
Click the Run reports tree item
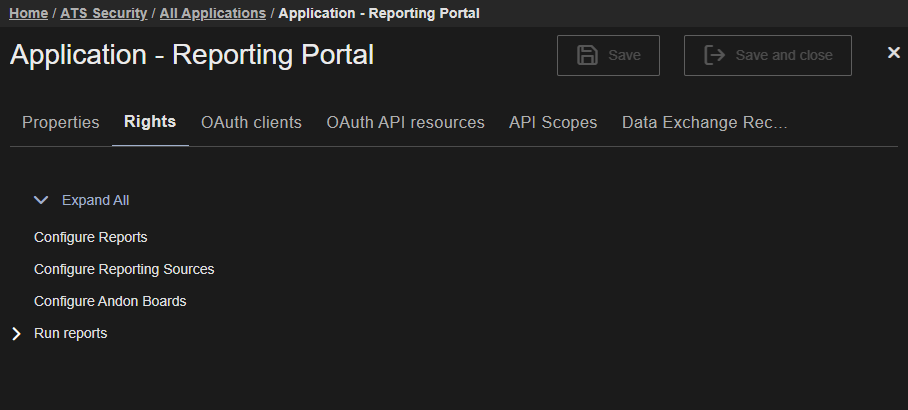[x=70, y=334]
